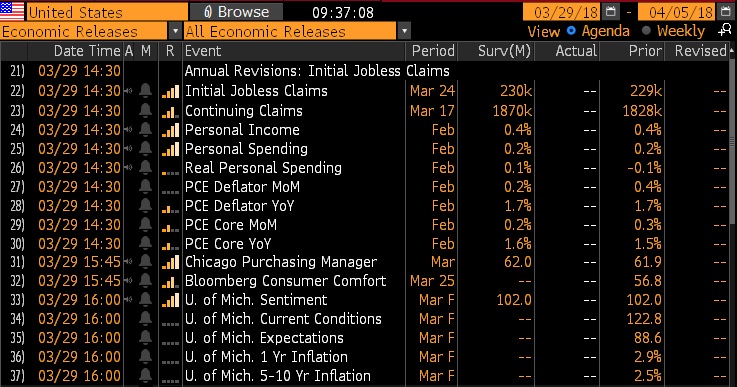This screenshot has width=737, height=387.
Task: Sort by the Date Time column header
Action: pyautogui.click(x=87, y=51)
